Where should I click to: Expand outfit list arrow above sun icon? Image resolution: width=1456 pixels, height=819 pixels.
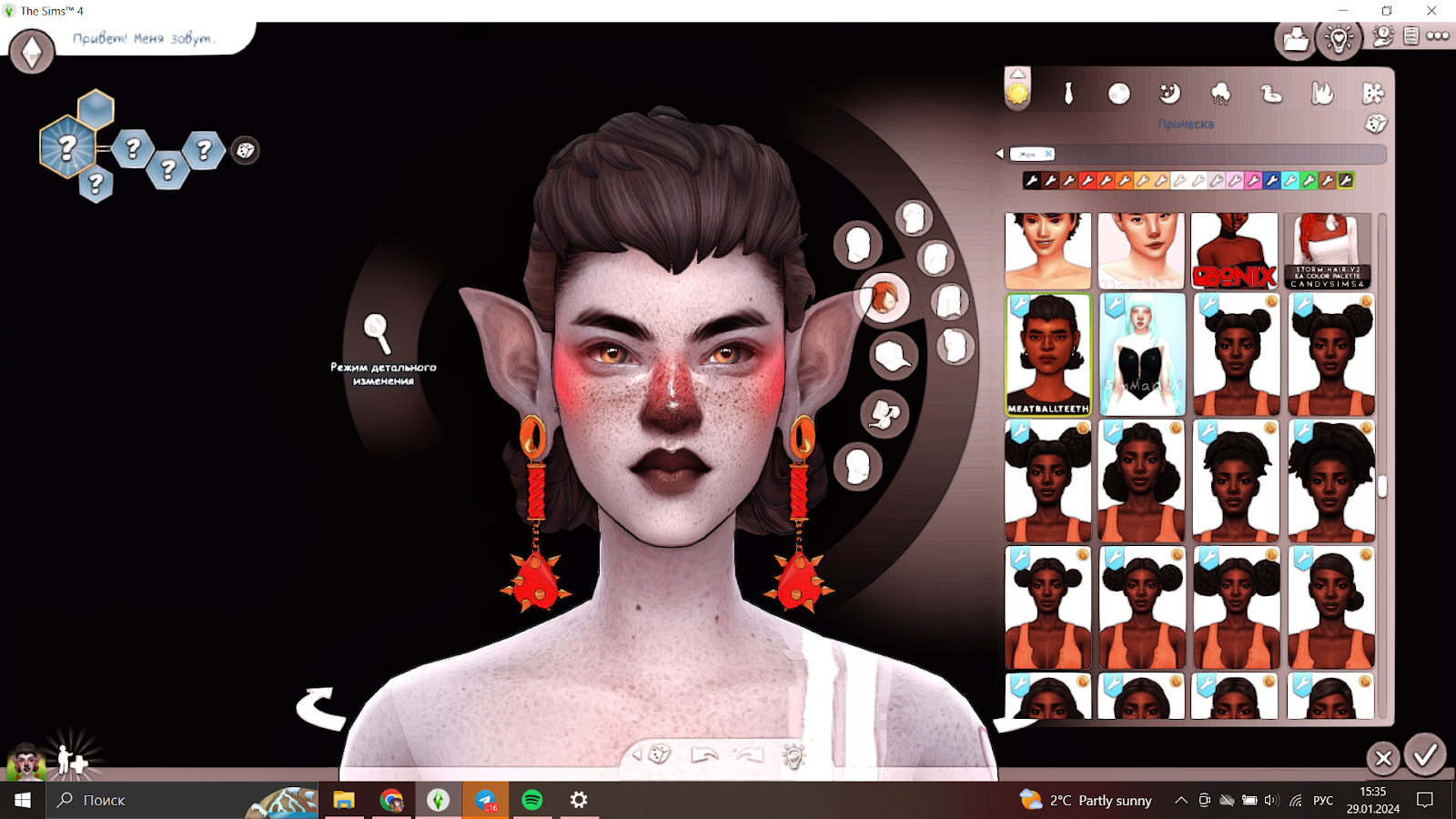[x=1017, y=74]
